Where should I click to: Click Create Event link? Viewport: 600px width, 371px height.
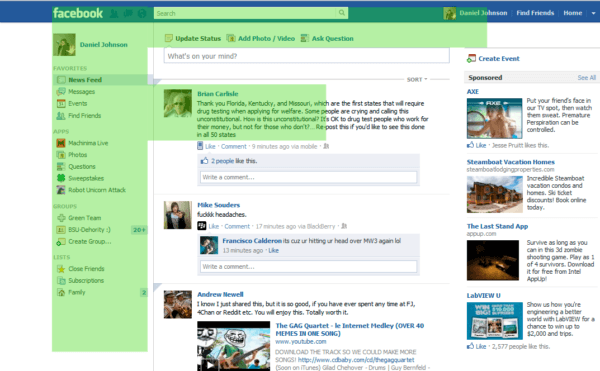click(499, 59)
